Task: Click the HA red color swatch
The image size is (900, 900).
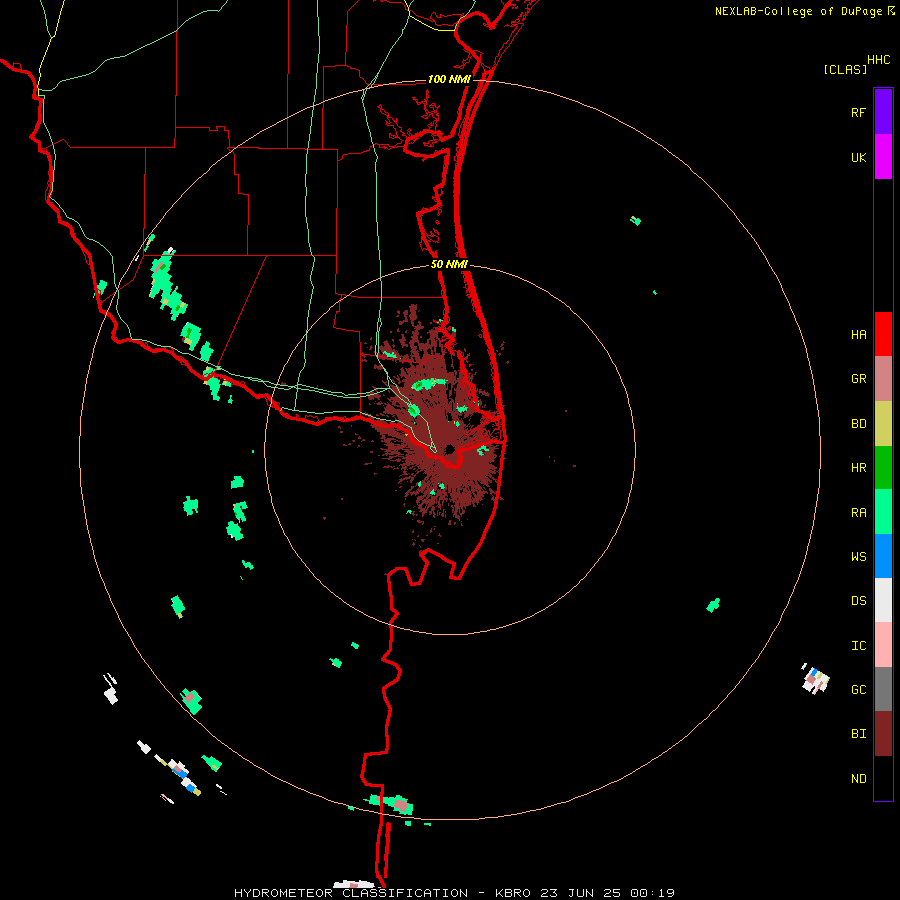Action: click(883, 334)
